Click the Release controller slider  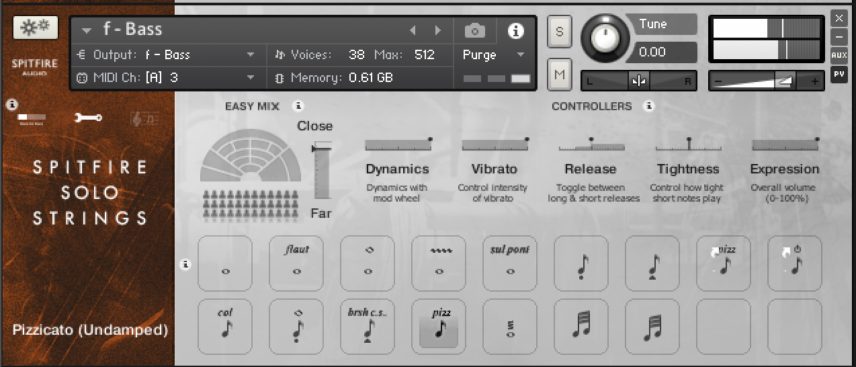[592, 144]
